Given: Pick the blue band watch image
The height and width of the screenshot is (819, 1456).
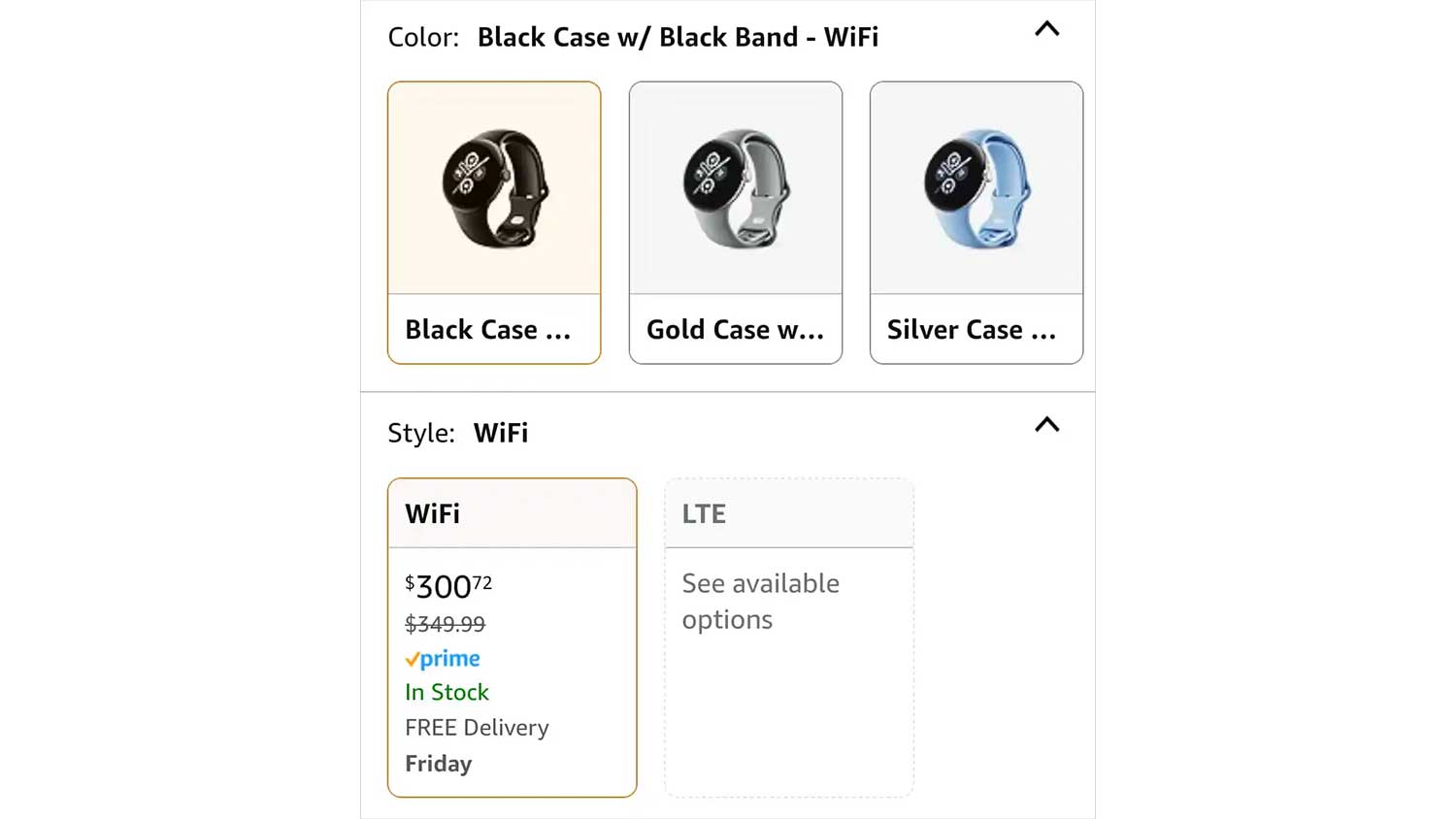Looking at the screenshot, I should 976,188.
